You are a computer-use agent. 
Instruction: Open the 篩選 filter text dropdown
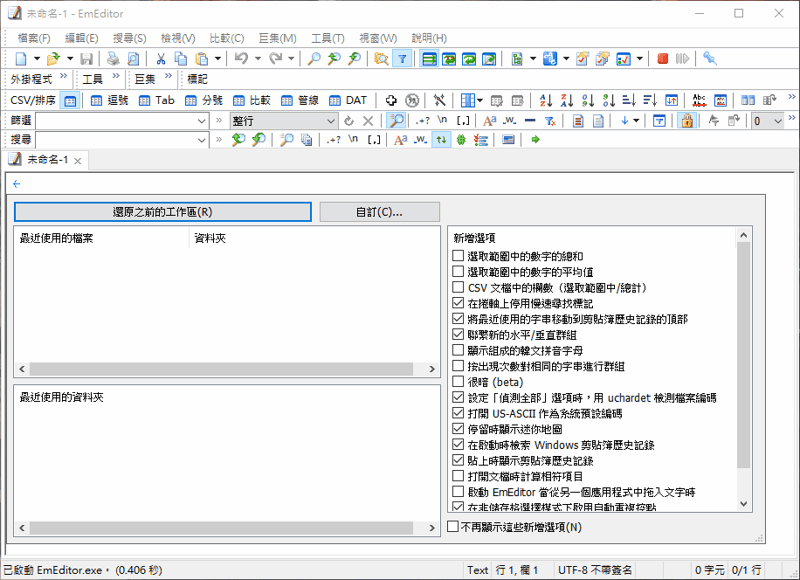(202, 121)
